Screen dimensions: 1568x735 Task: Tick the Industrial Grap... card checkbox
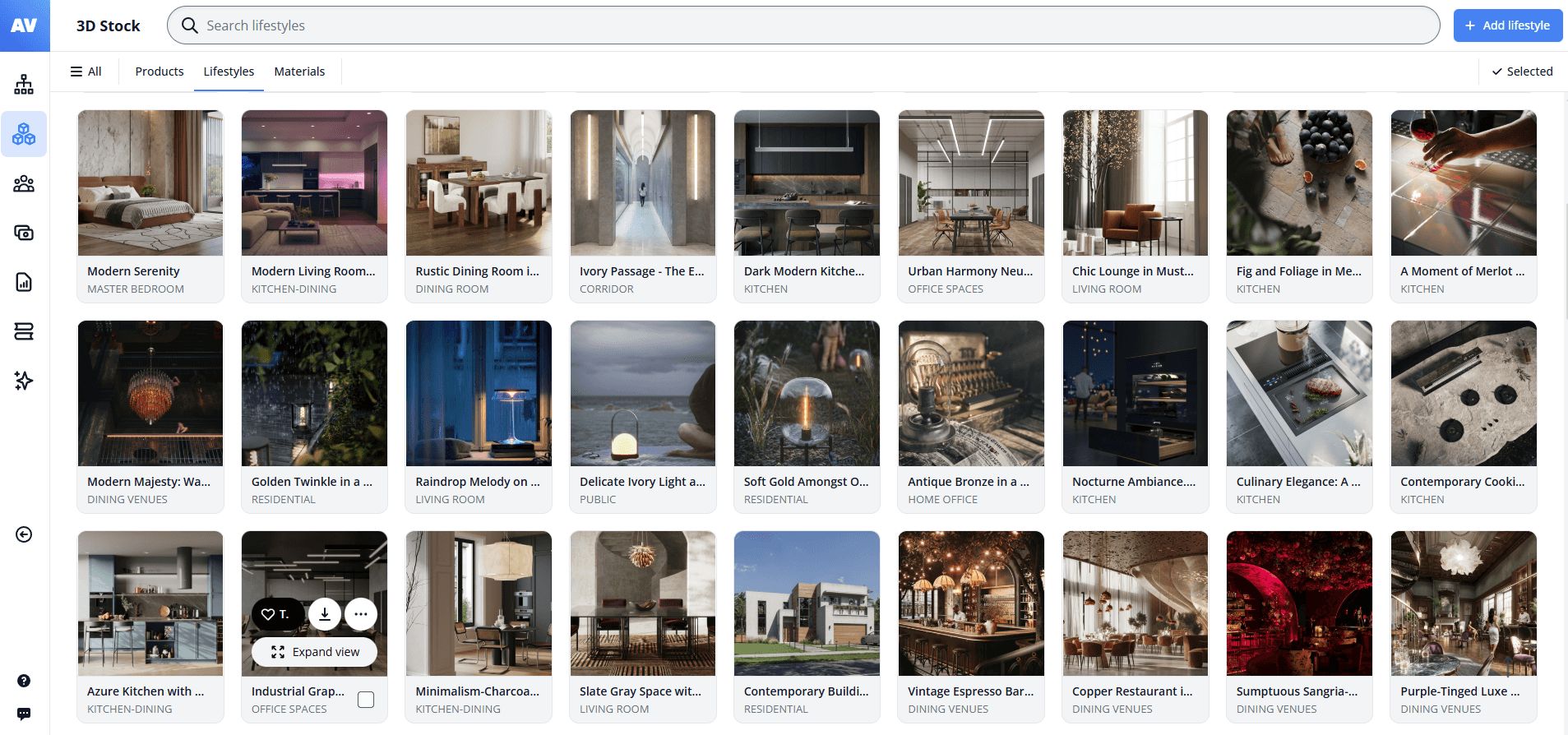point(366,700)
